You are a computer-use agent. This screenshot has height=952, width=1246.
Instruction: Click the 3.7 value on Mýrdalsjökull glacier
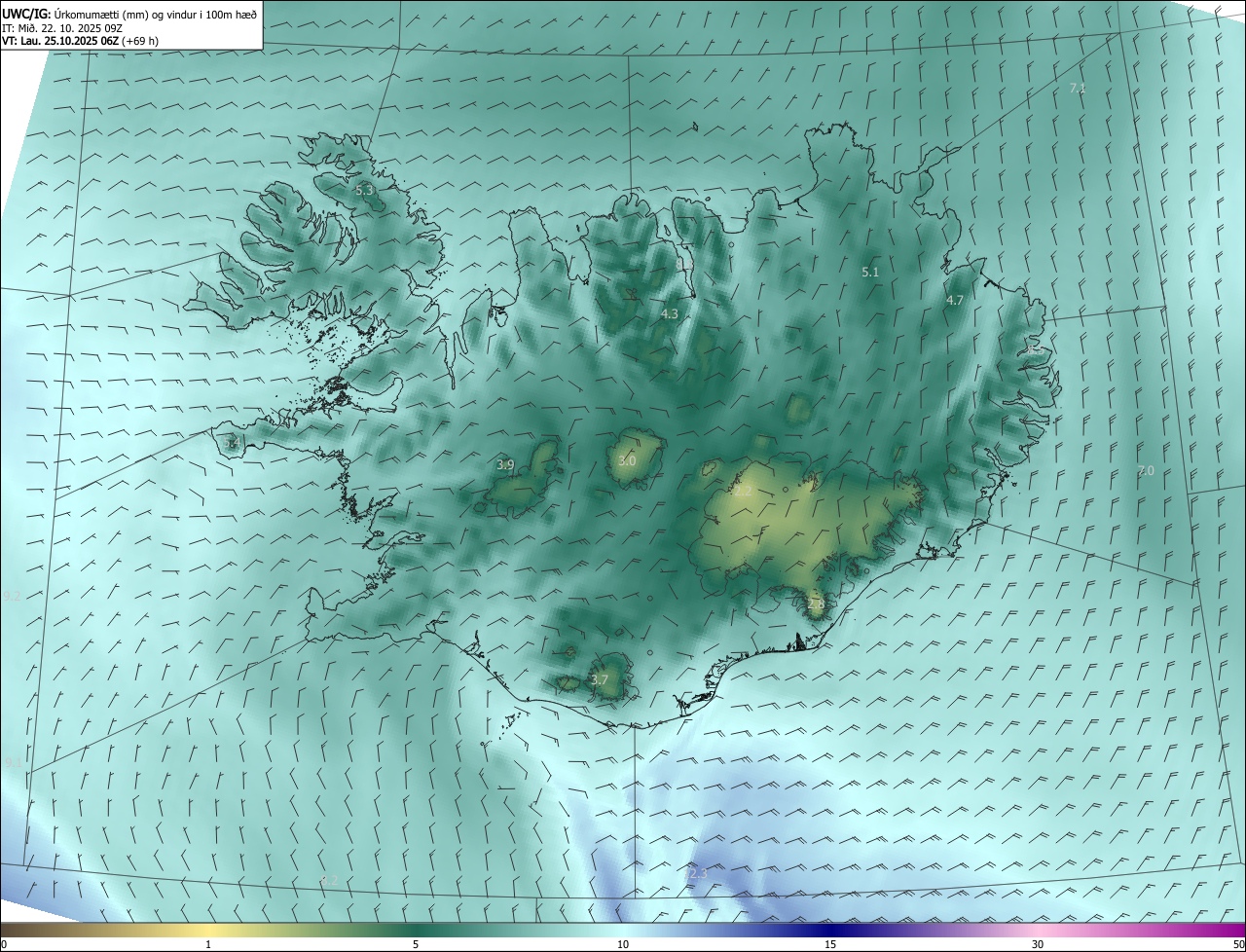(600, 680)
